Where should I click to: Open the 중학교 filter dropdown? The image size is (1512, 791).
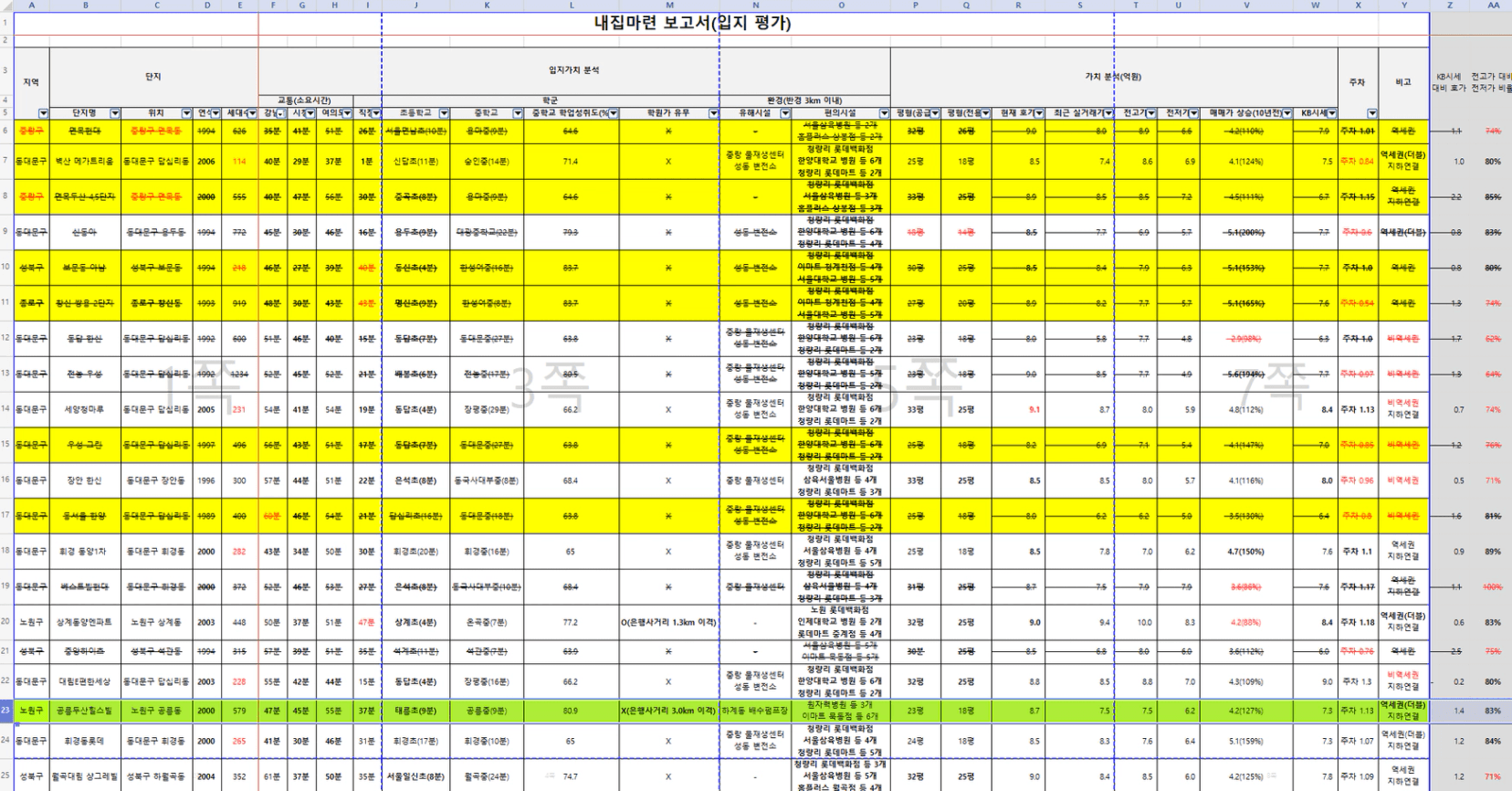pos(518,113)
